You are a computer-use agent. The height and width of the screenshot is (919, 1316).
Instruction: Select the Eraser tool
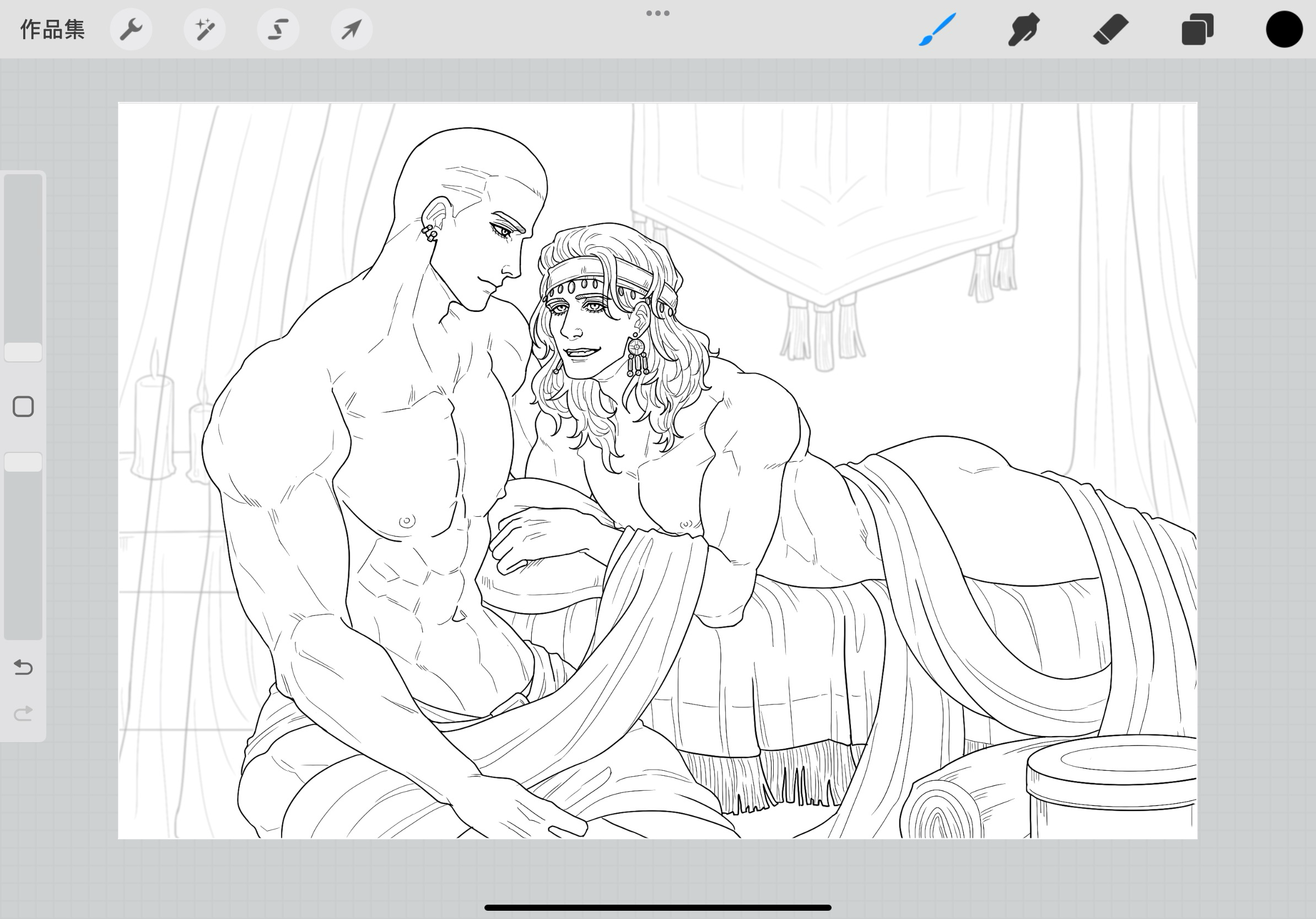pos(1111,29)
